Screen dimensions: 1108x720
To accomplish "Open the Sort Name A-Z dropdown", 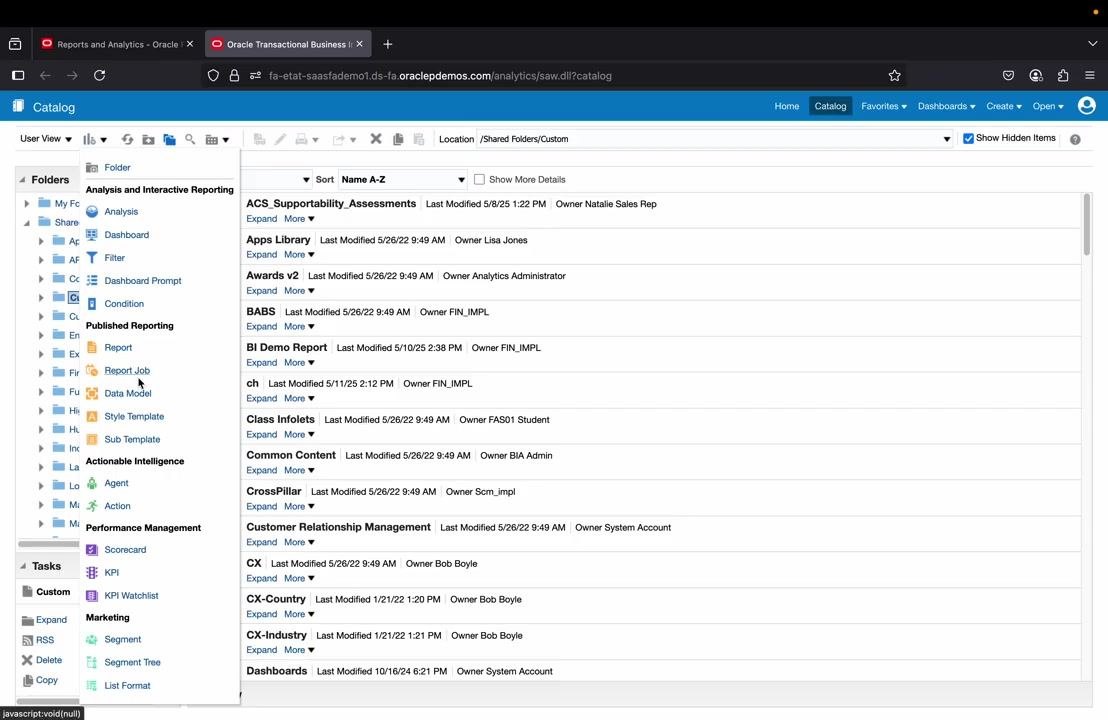I will click(x=402, y=179).
